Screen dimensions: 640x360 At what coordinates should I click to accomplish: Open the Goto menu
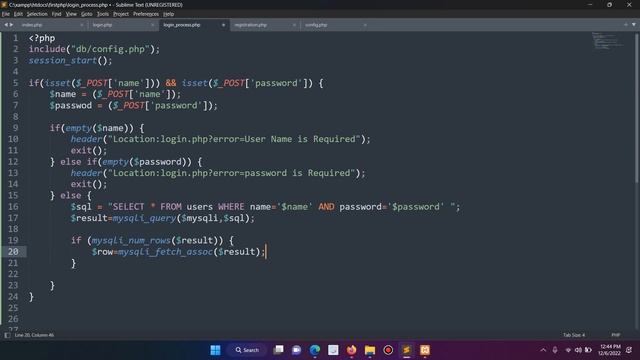(x=87, y=14)
